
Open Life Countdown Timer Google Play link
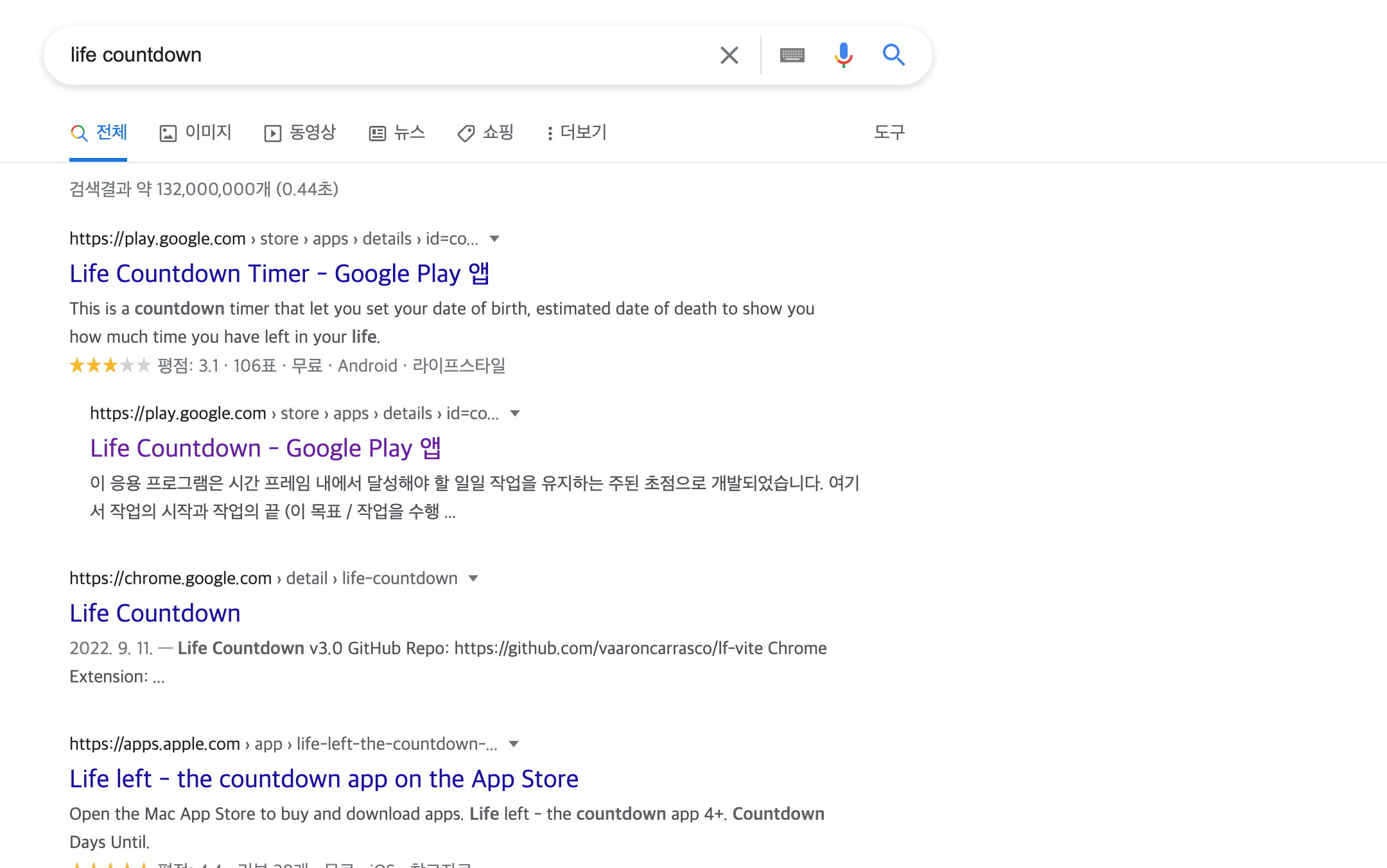pyautogui.click(x=279, y=273)
